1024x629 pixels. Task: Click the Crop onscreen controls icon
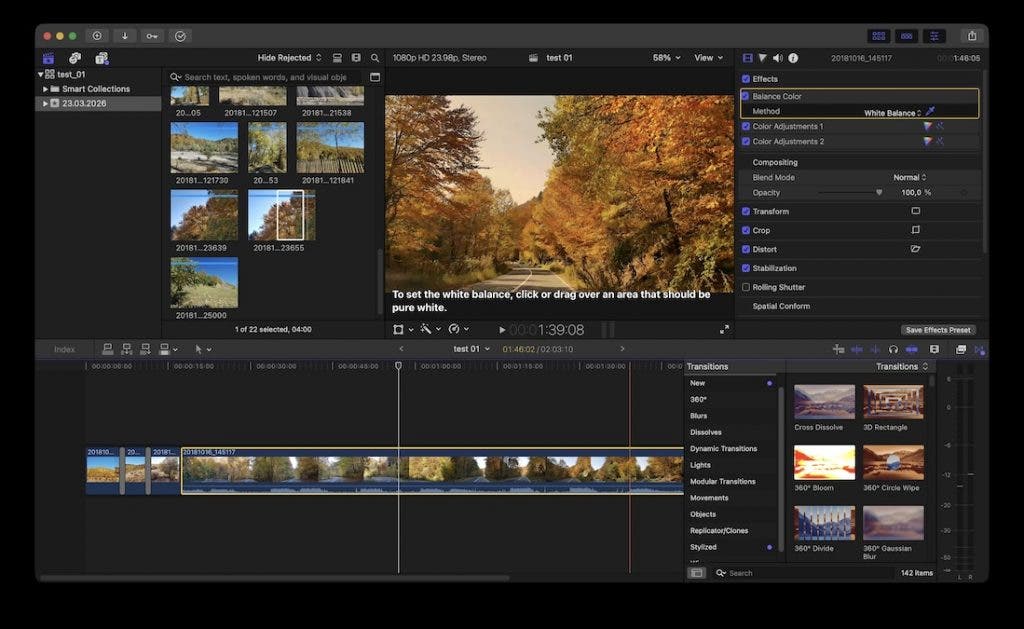click(x=916, y=230)
